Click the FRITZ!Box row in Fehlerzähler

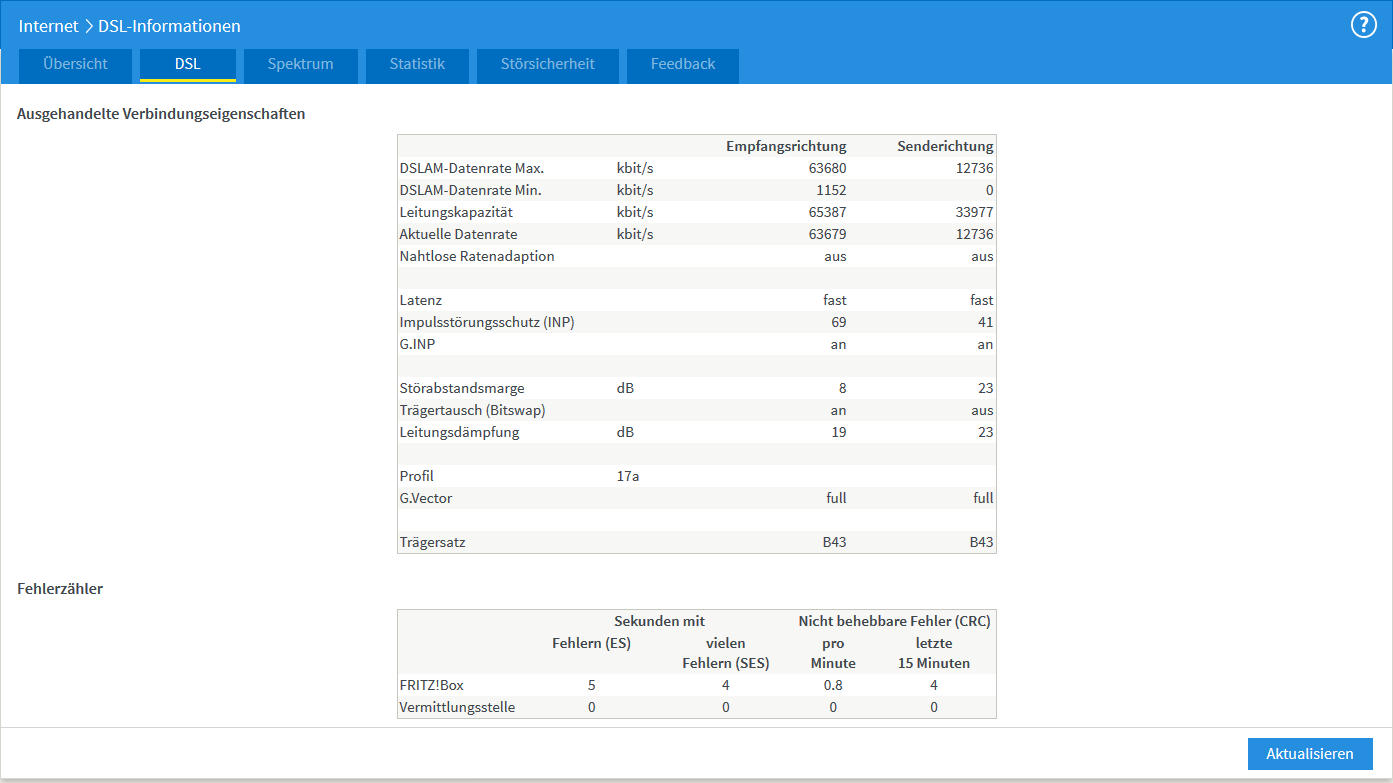click(697, 685)
